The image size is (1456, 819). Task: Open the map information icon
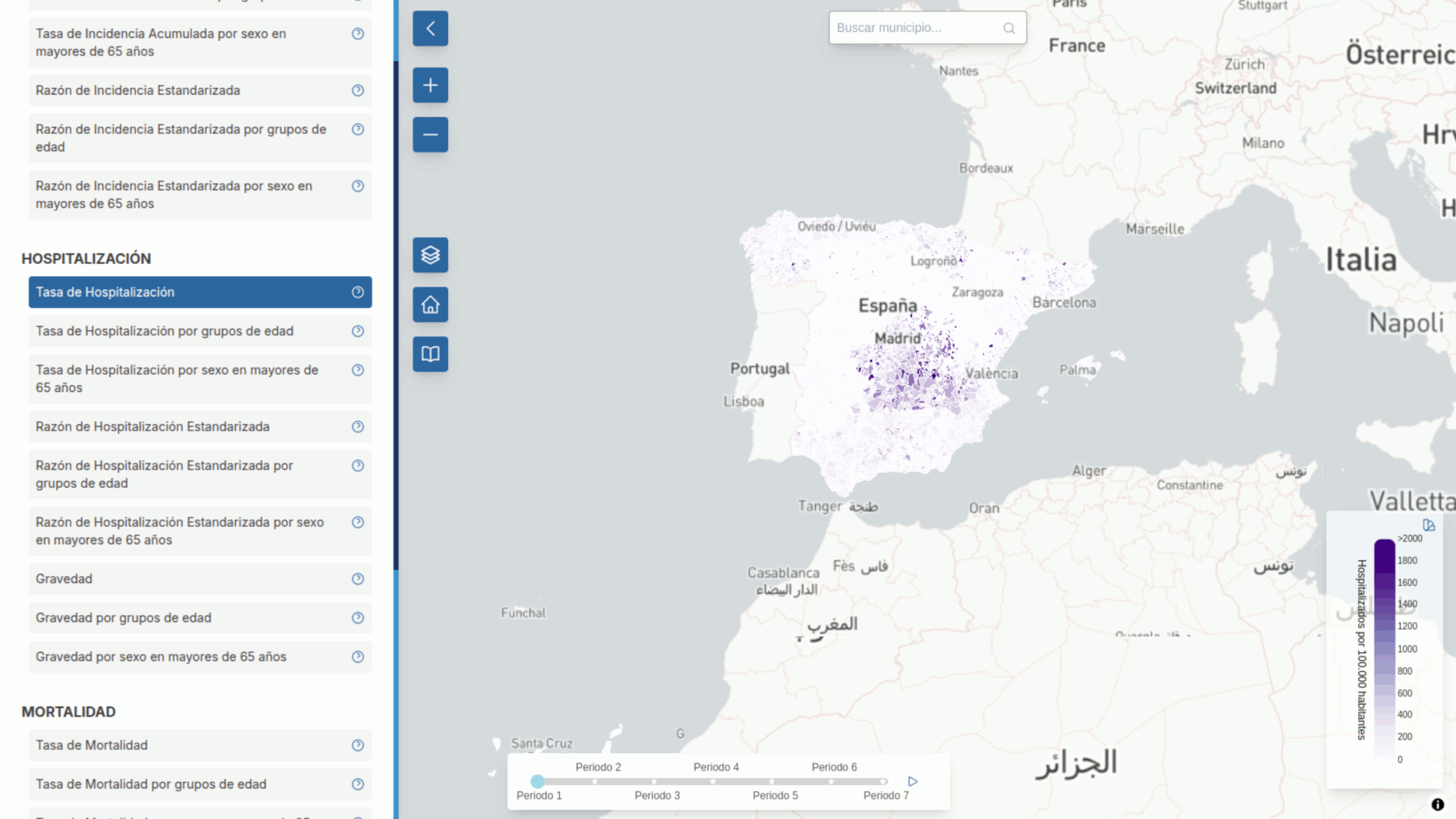1437,805
